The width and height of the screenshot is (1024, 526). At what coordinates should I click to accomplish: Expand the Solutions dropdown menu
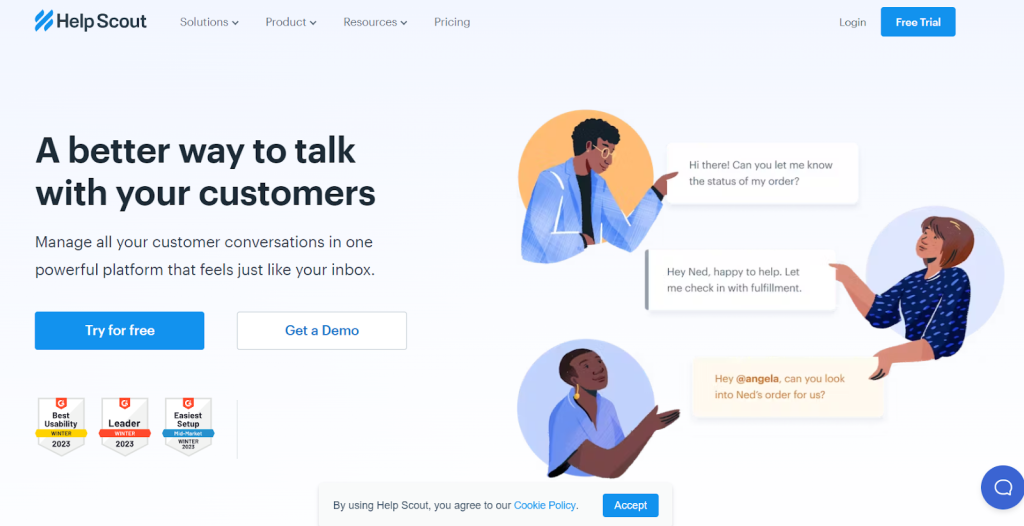coord(209,22)
